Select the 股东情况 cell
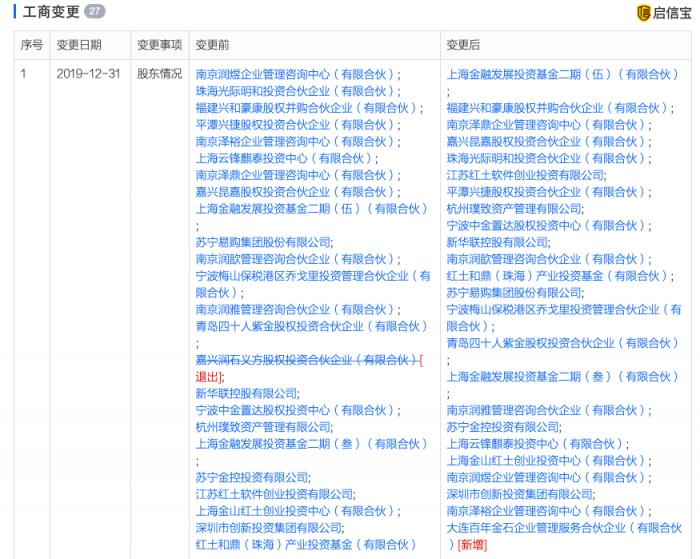This screenshot has height=559, width=700. [159, 74]
